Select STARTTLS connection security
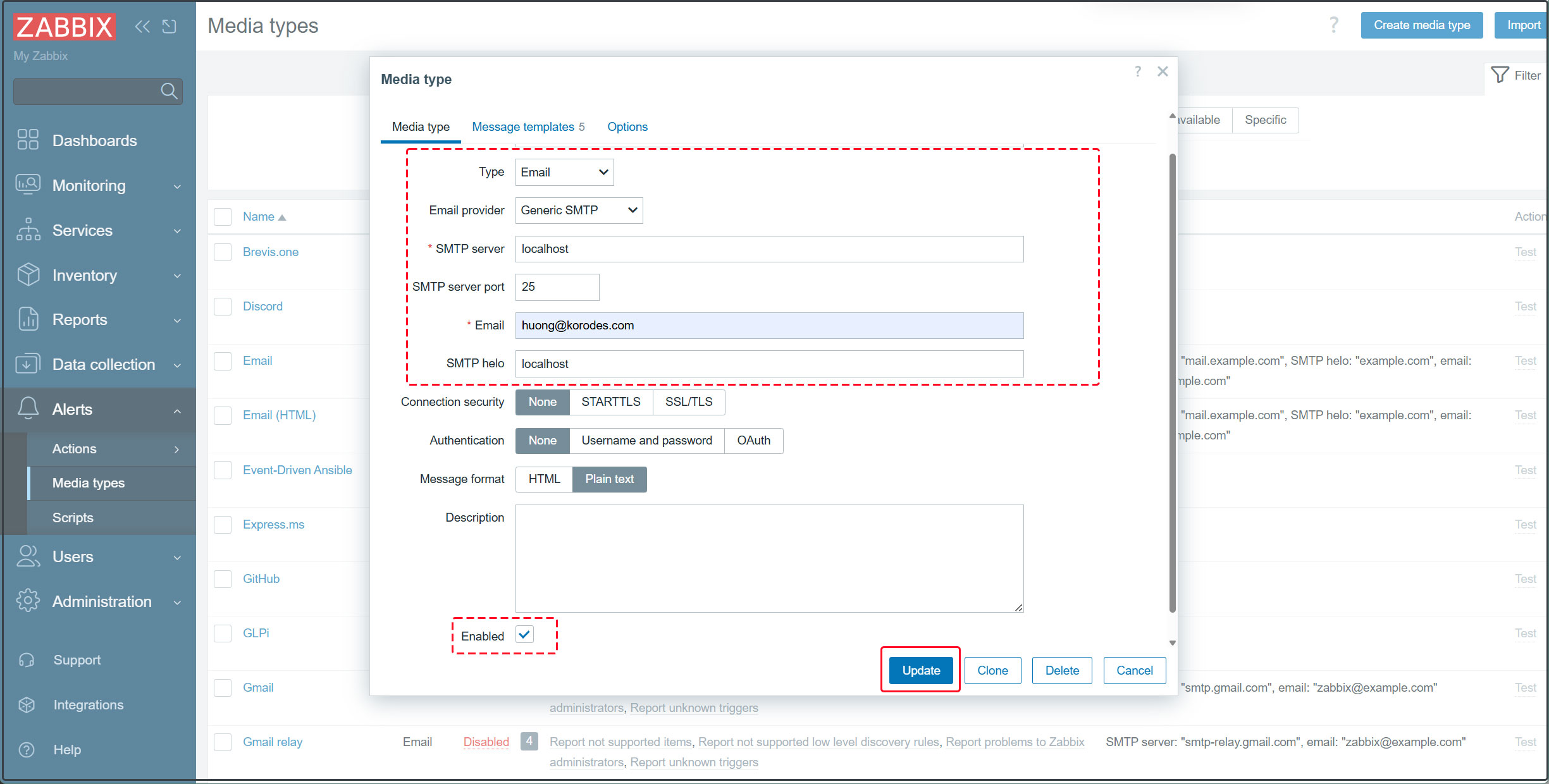Image resolution: width=1549 pixels, height=784 pixels. [x=610, y=402]
